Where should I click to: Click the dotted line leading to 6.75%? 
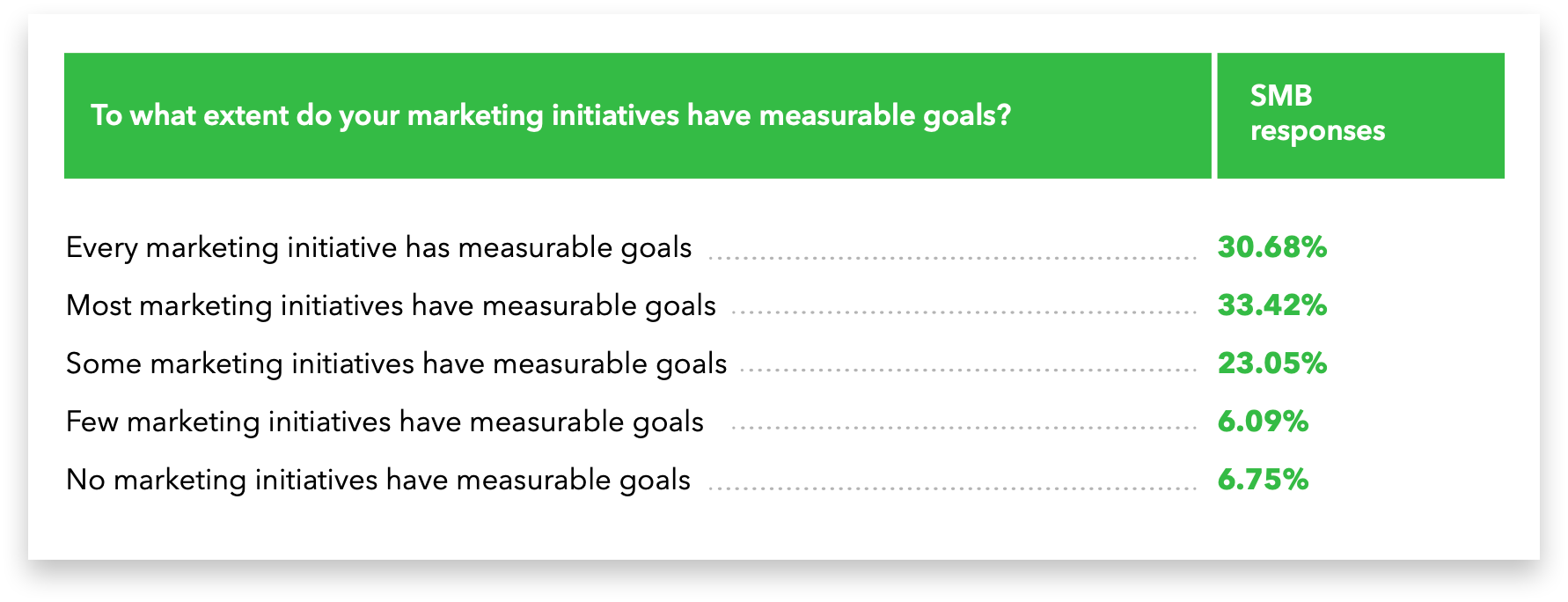(x=952, y=487)
